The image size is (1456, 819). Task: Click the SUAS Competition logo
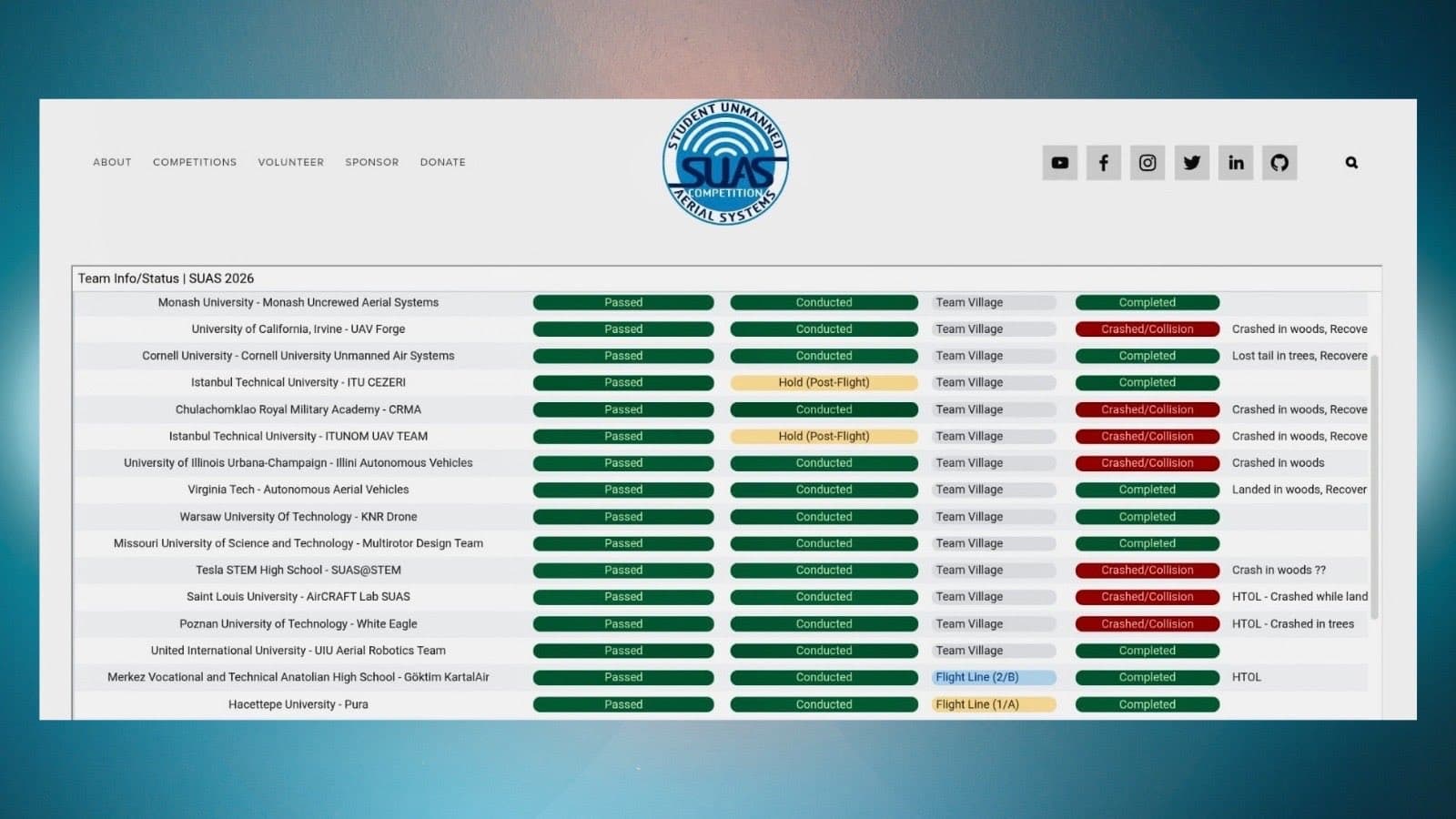tap(725, 163)
